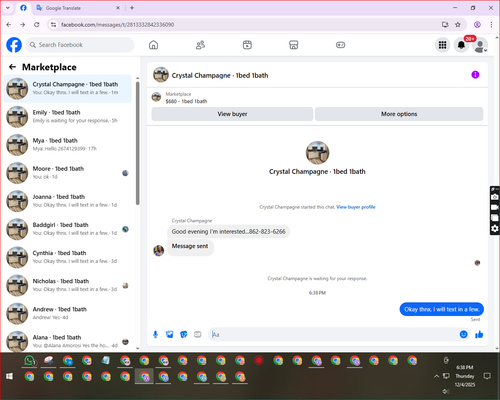Viewport: 500px width, 400px height.
Task: Open the Andrew 1bed 1bath conversation
Action: click(68, 313)
